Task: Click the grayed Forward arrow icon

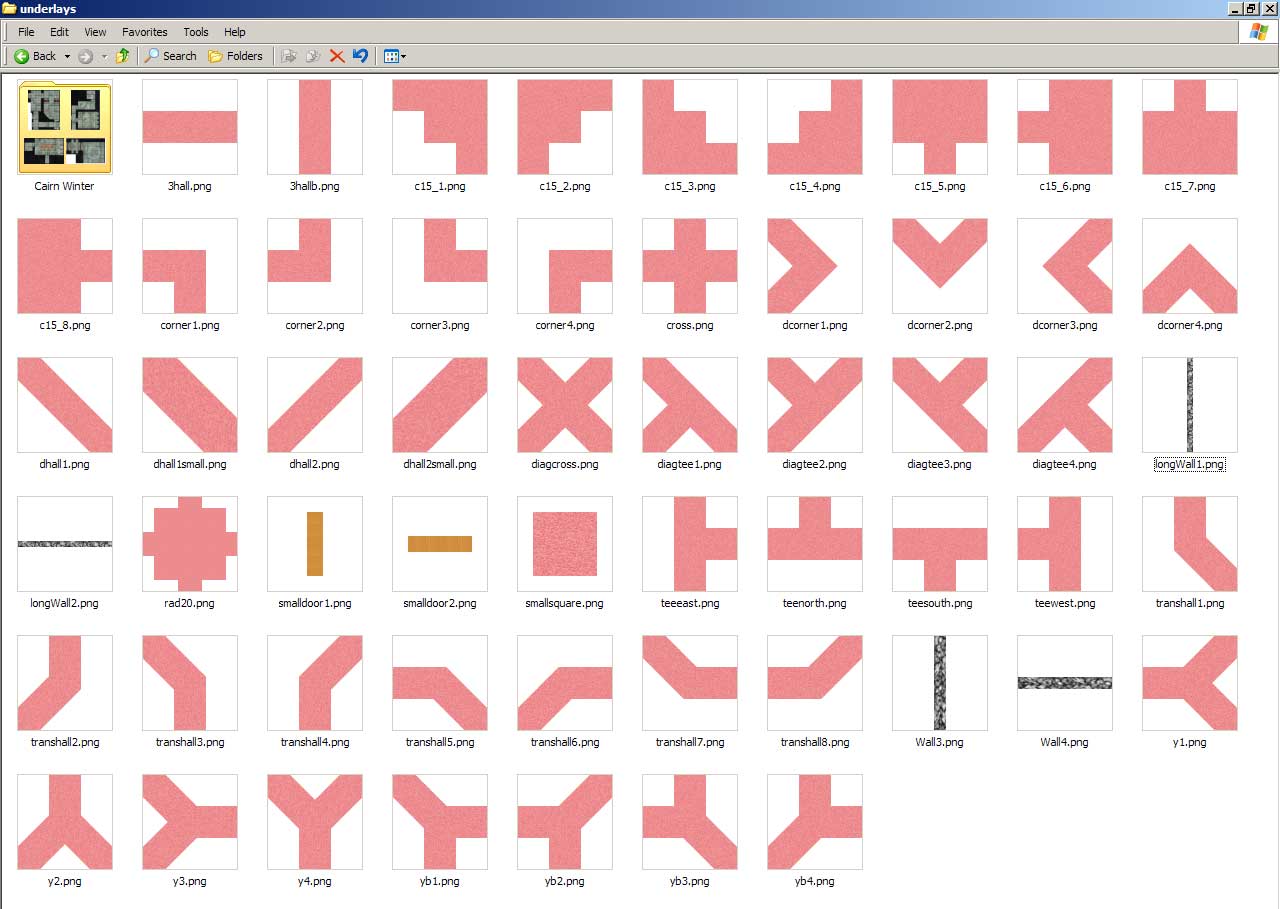Action: (86, 56)
